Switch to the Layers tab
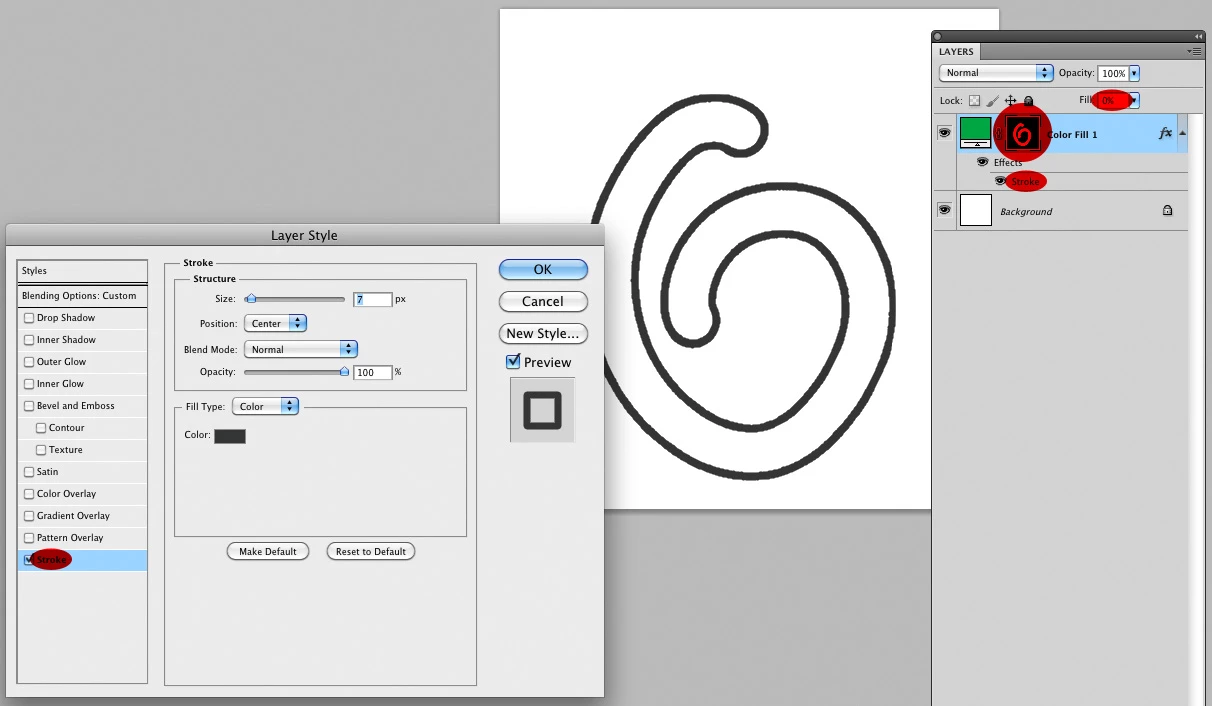 956,51
